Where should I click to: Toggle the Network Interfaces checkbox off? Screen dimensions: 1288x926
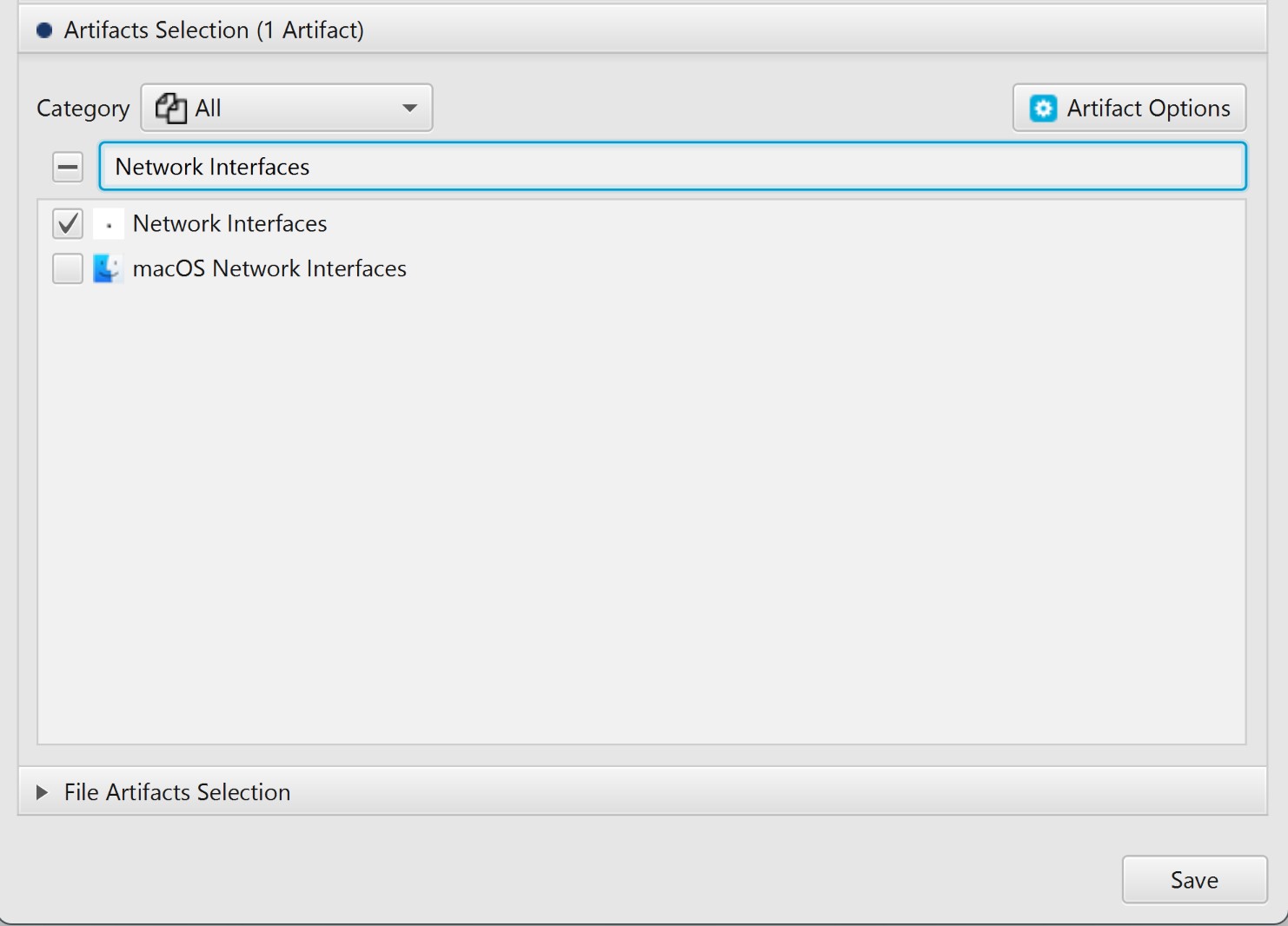coord(67,223)
